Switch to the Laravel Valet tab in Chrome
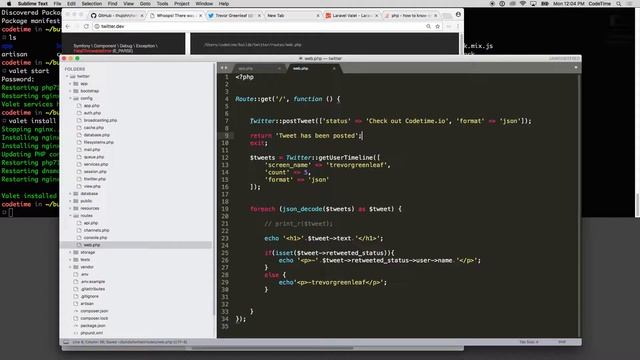Screen dimensions: 640x360 pos(351,16)
